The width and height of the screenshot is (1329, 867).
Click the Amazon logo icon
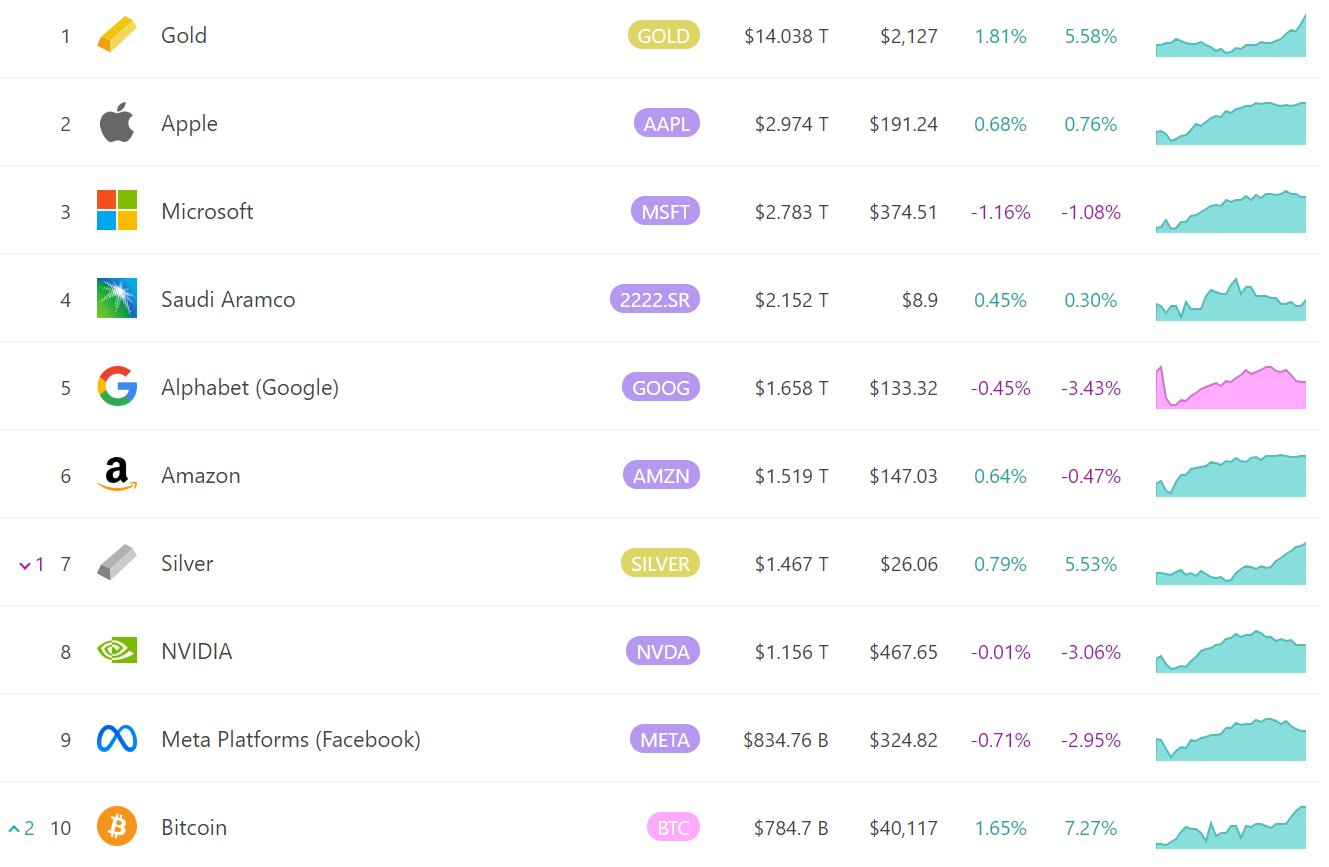point(117,475)
